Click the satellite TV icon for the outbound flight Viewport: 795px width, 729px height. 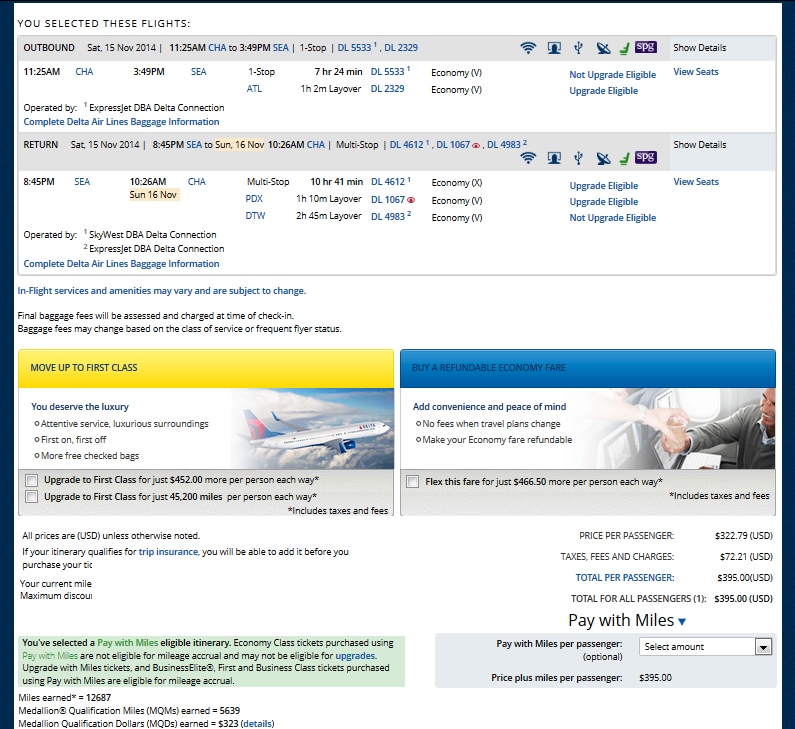[602, 47]
